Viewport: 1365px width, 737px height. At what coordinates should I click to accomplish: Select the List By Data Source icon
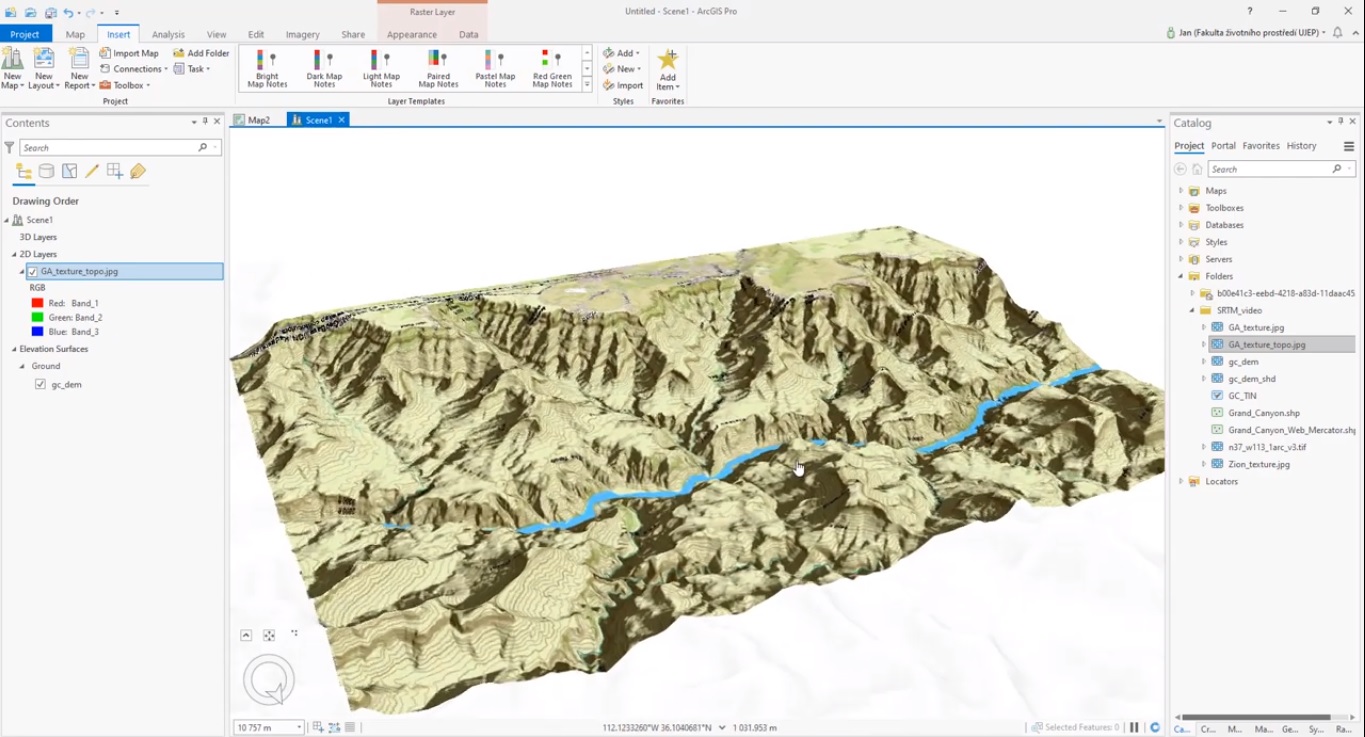click(46, 171)
